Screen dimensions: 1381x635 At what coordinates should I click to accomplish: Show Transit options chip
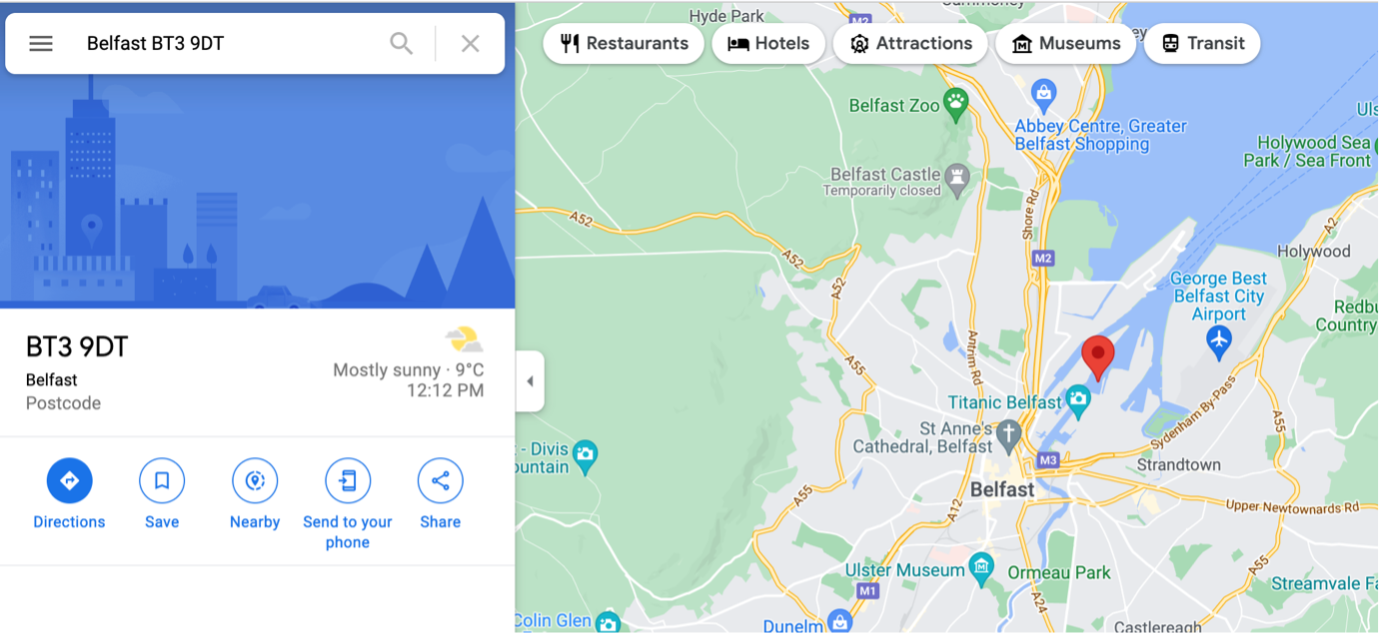[1202, 44]
